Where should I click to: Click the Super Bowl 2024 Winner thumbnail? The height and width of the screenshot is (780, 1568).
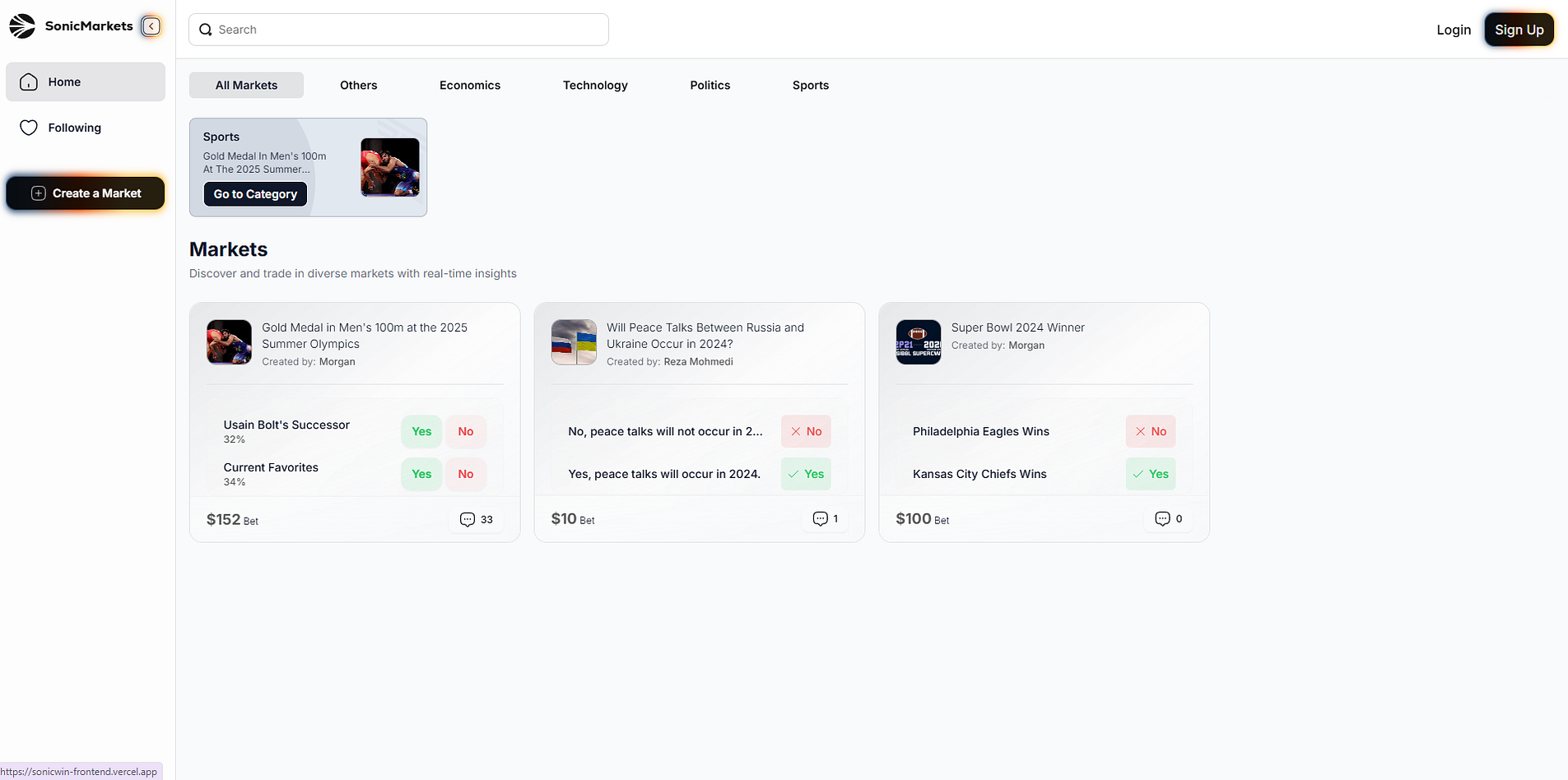(918, 342)
